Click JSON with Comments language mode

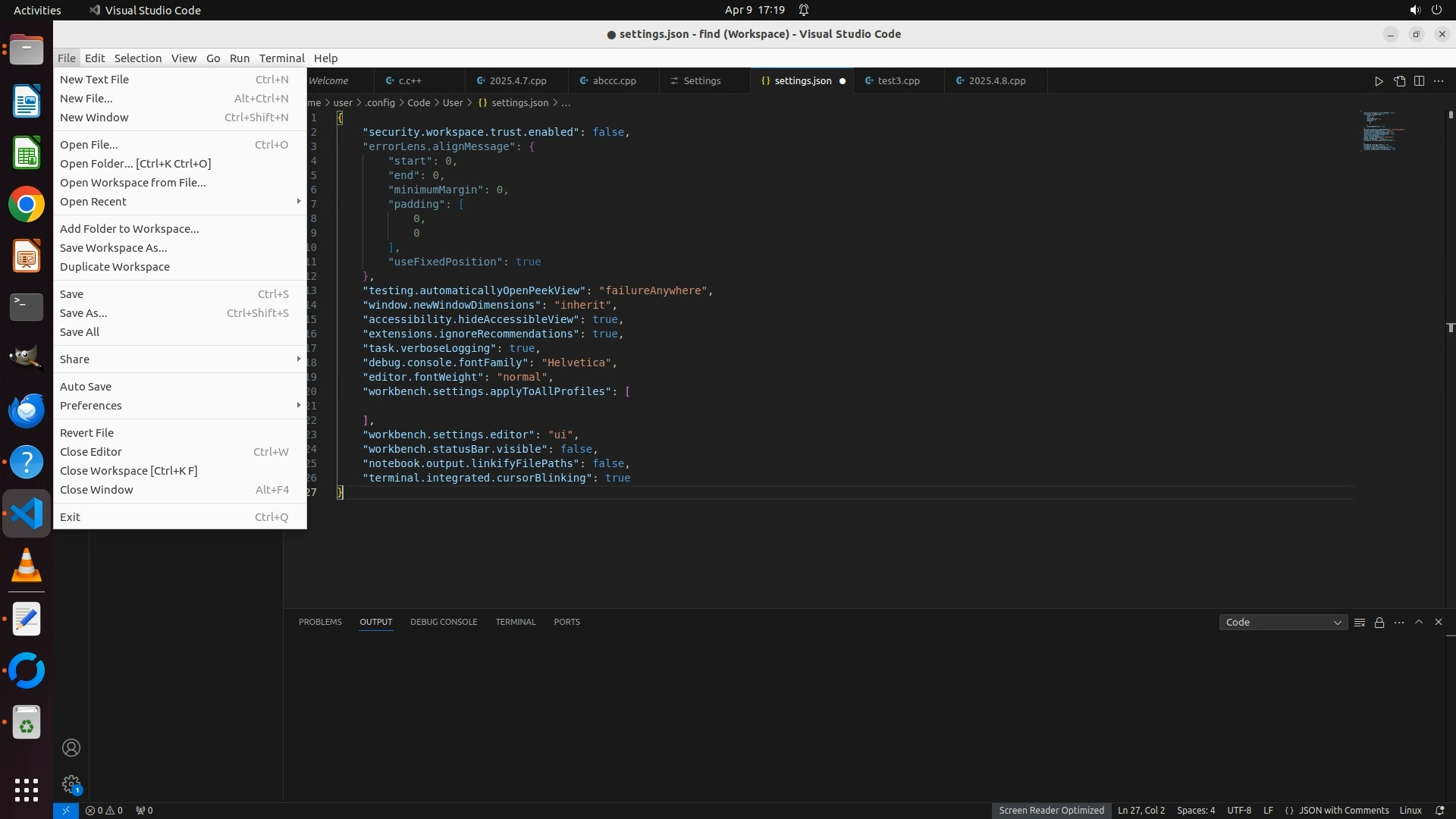1343,811
